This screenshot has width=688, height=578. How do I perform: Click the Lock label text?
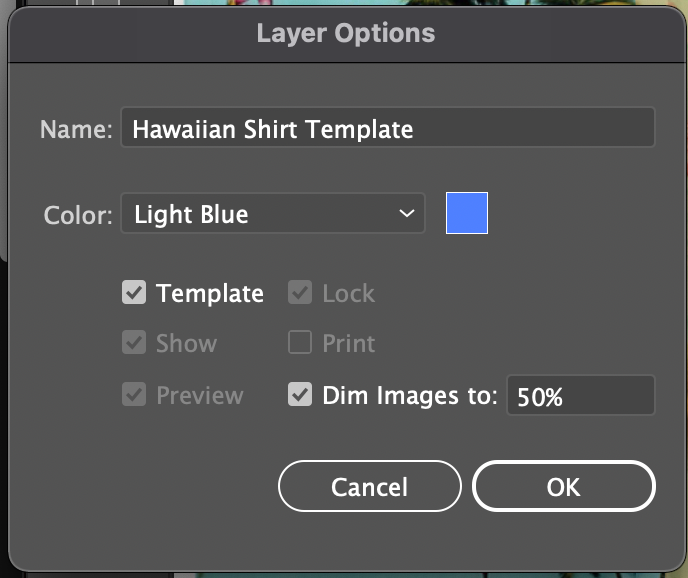coord(348,293)
